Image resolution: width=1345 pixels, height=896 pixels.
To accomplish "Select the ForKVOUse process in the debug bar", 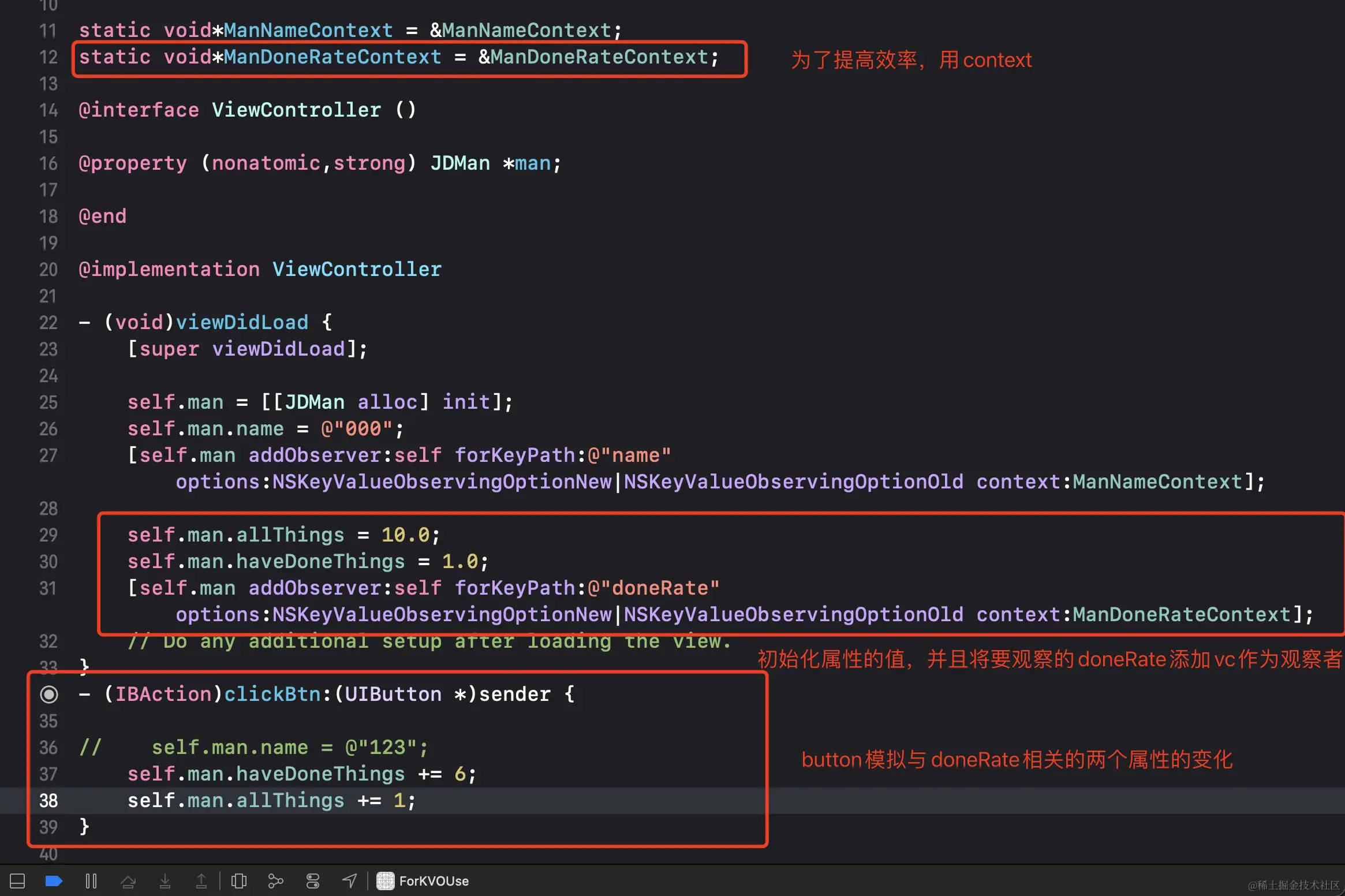I will [434, 880].
